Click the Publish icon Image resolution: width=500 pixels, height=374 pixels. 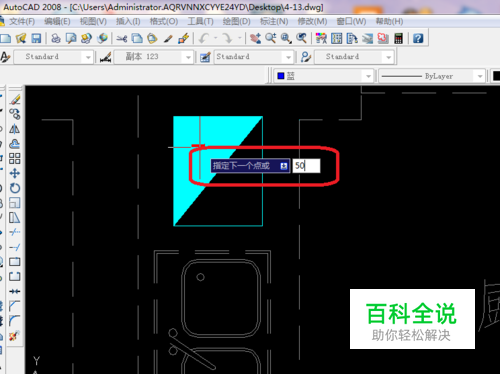(x=86, y=38)
